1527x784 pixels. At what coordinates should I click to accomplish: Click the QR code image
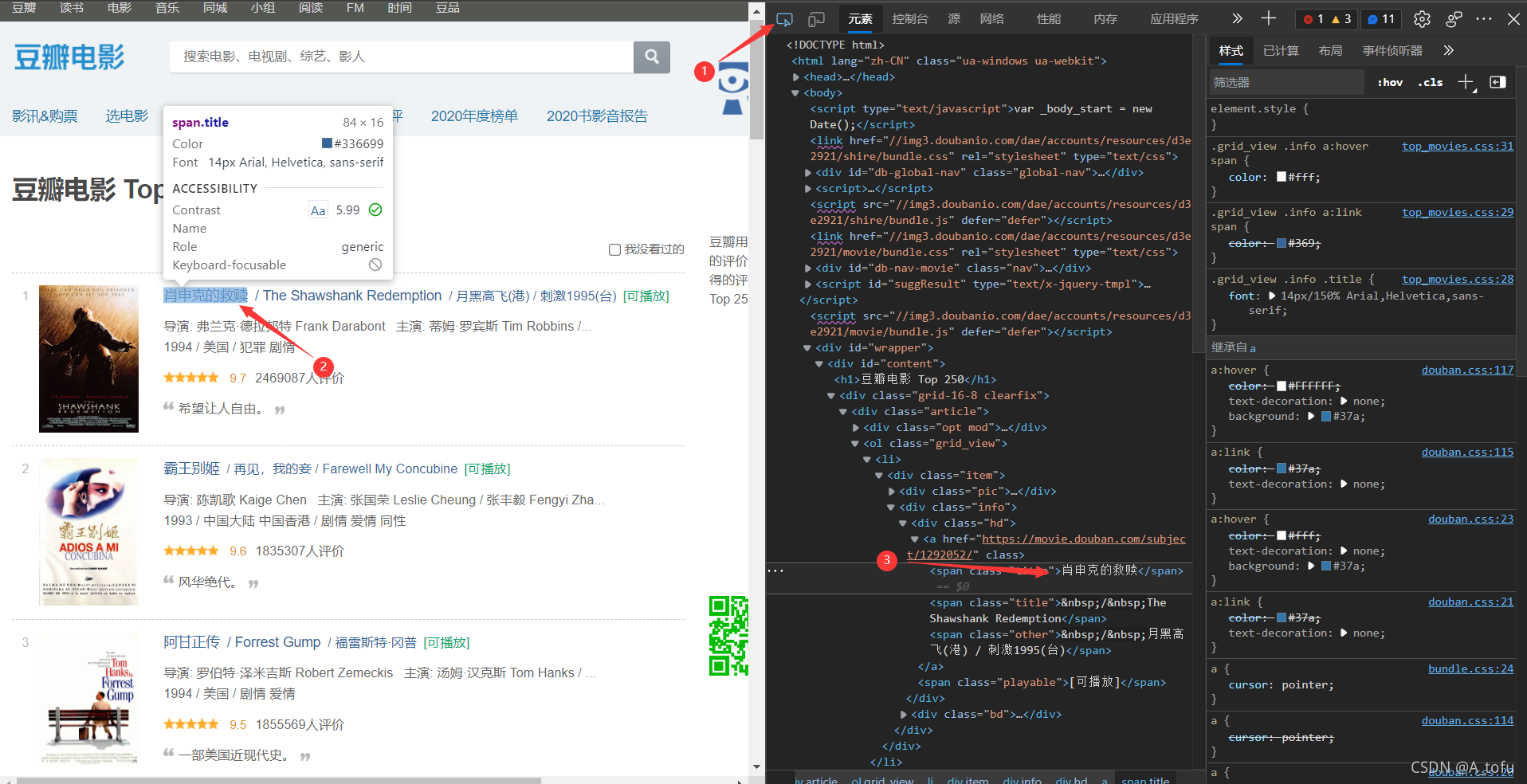click(728, 636)
